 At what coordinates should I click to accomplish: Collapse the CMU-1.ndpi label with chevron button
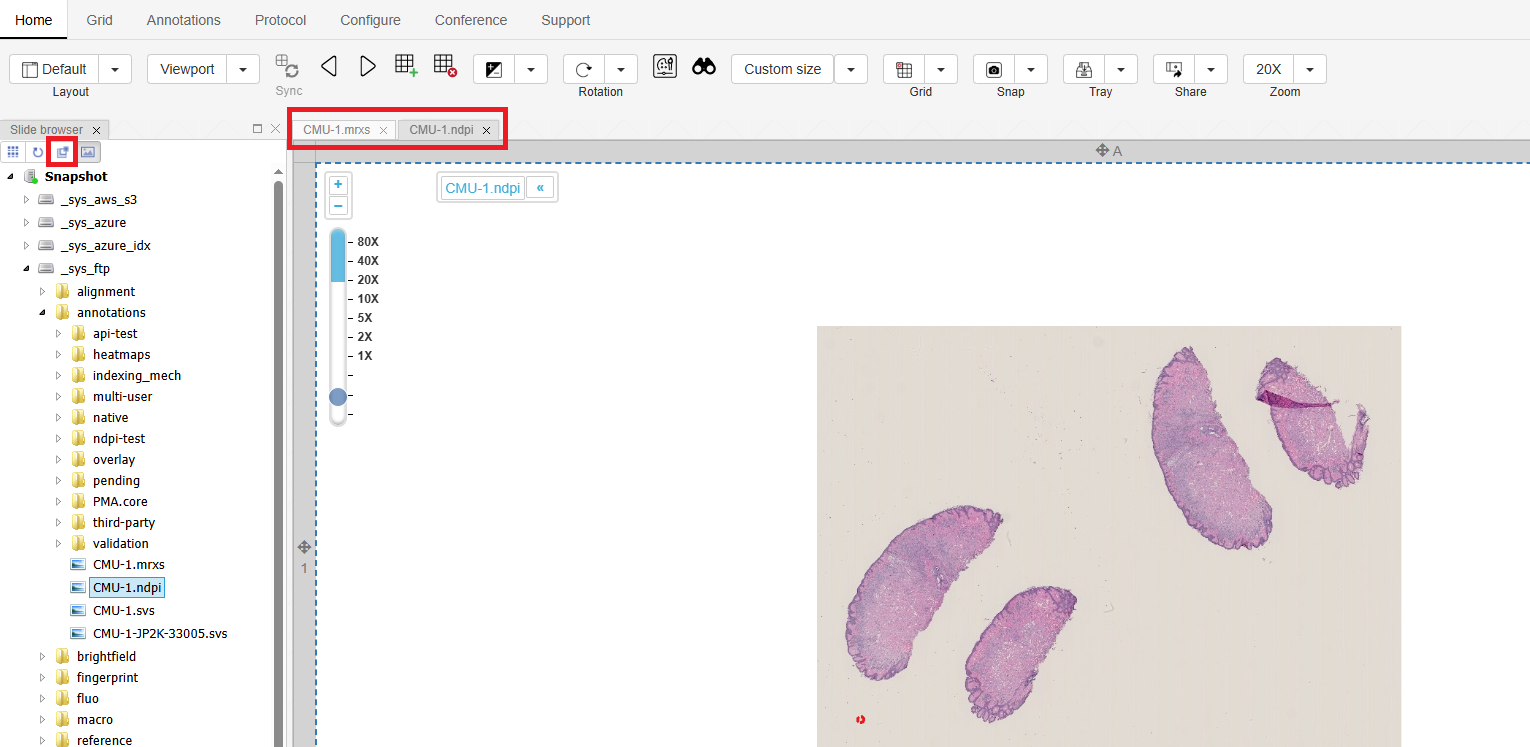(x=540, y=188)
